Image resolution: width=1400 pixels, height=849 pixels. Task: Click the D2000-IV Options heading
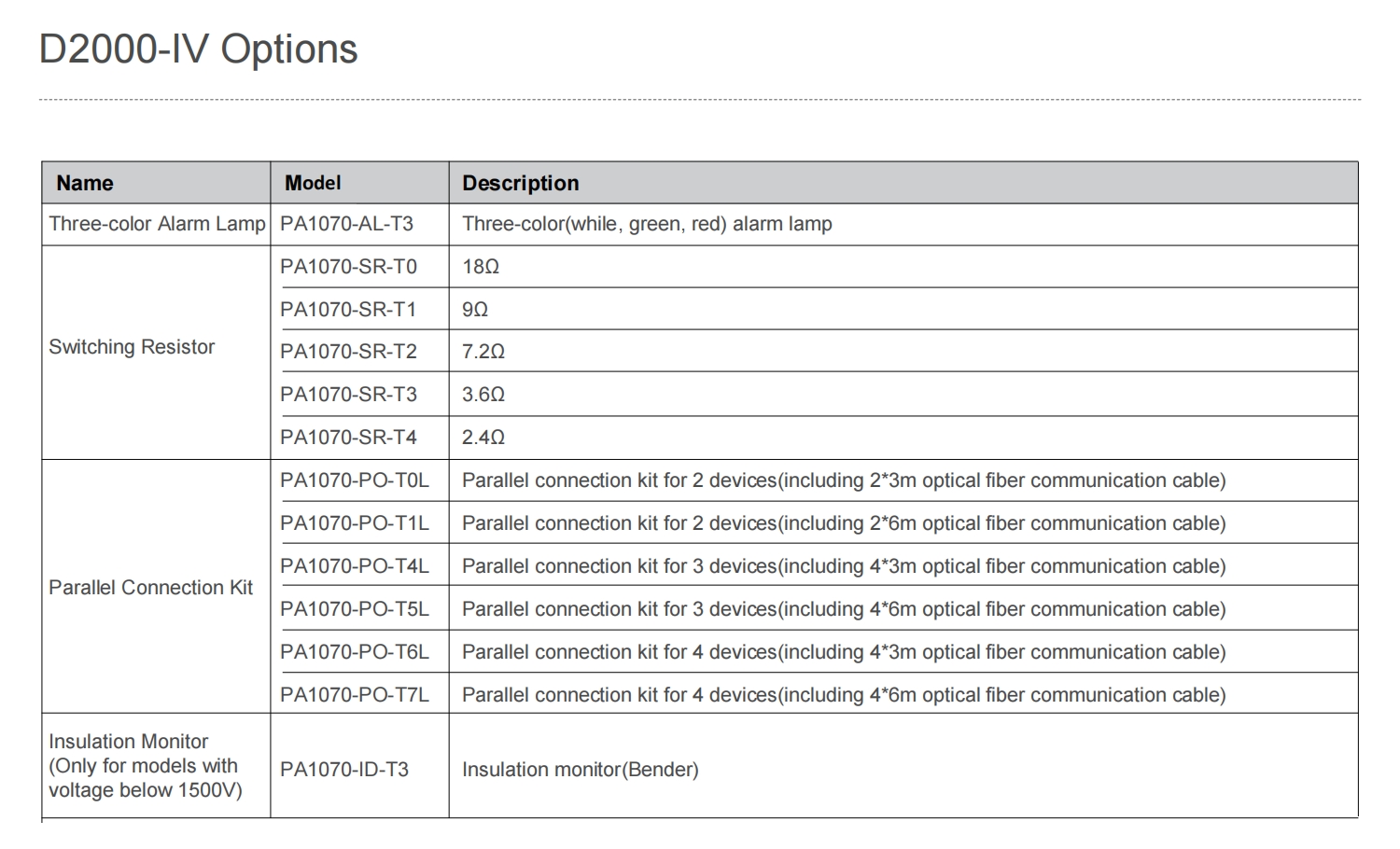click(x=198, y=49)
